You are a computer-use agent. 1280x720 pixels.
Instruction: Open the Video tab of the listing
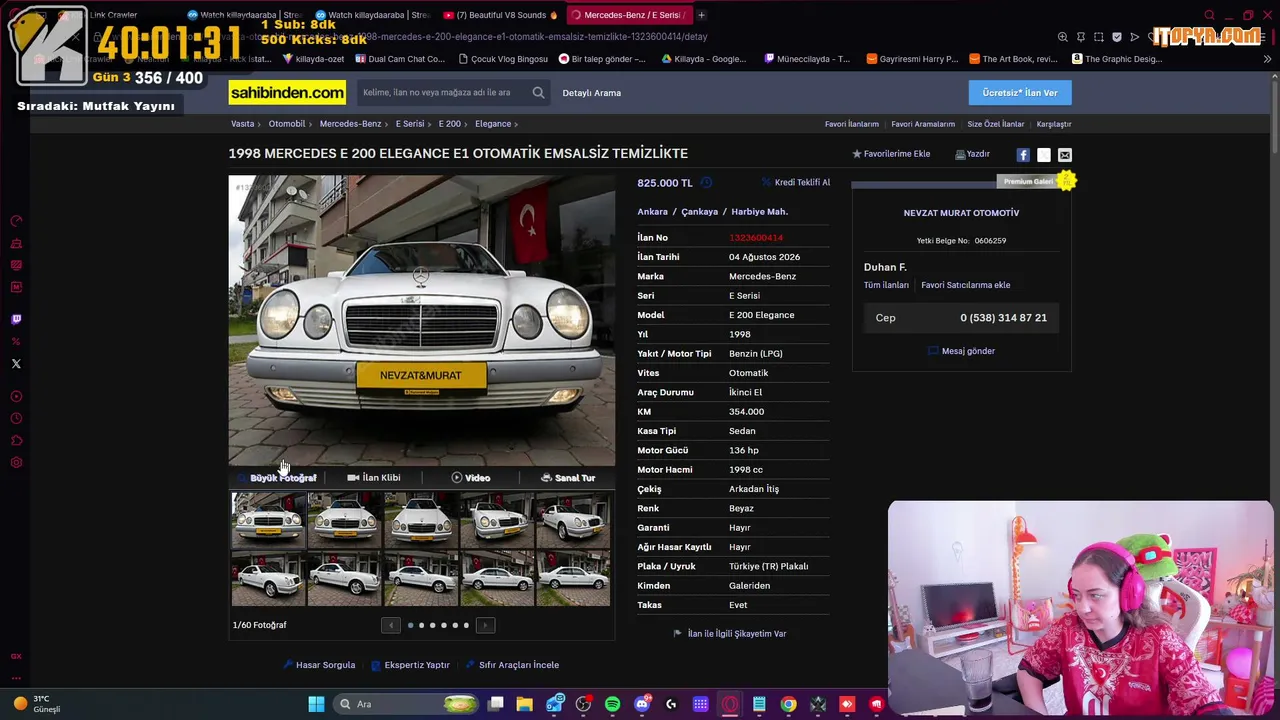click(x=471, y=478)
